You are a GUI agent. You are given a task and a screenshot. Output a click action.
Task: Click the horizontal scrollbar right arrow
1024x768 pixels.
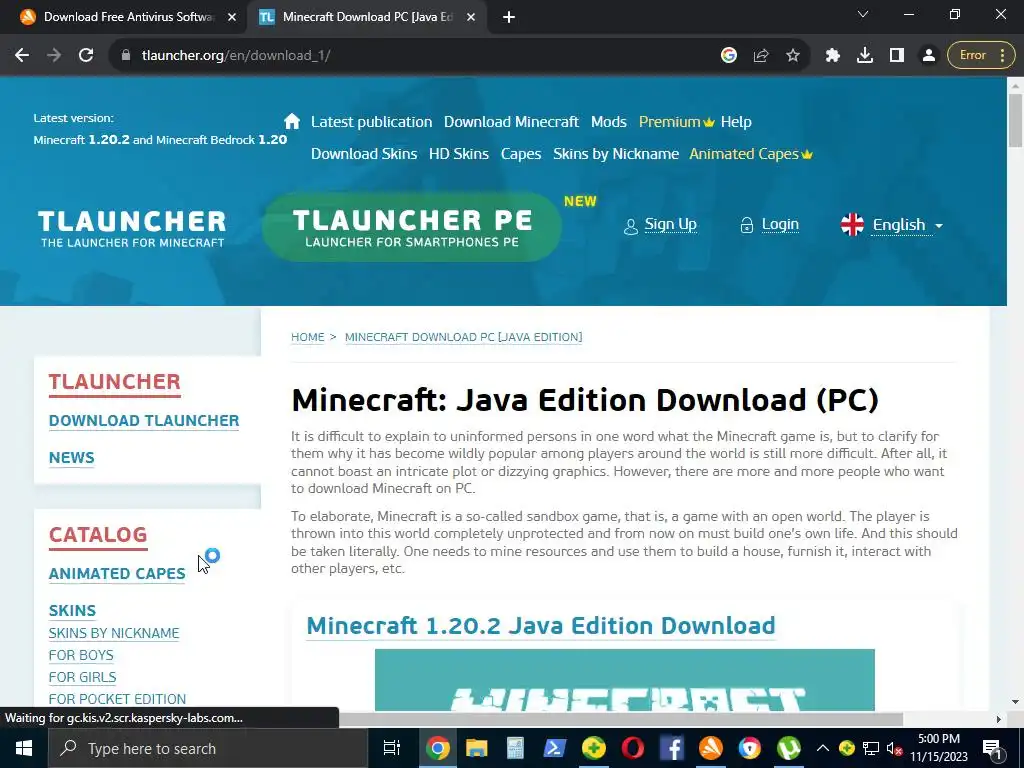(x=999, y=719)
